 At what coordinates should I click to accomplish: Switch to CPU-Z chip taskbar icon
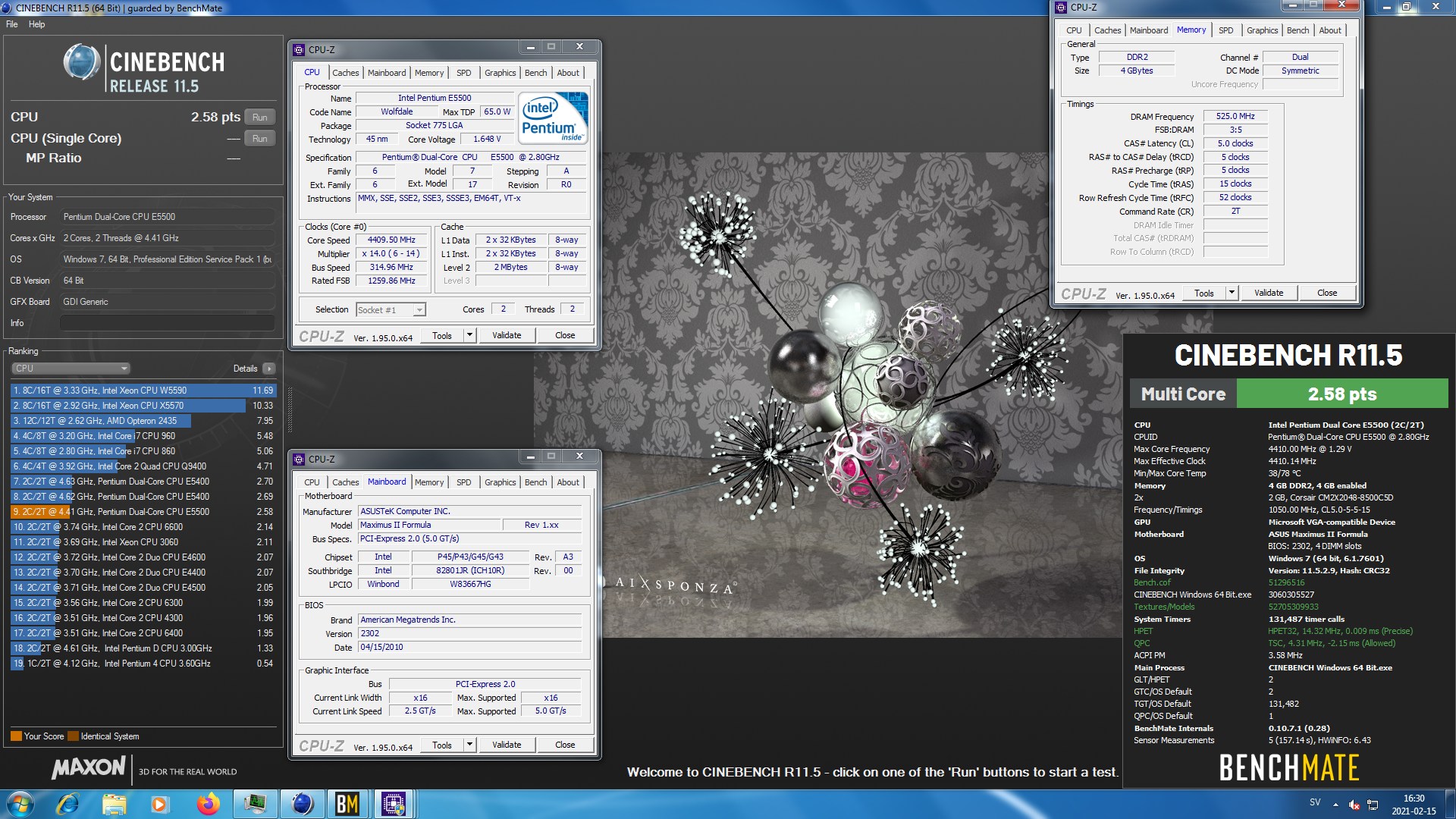(394, 804)
